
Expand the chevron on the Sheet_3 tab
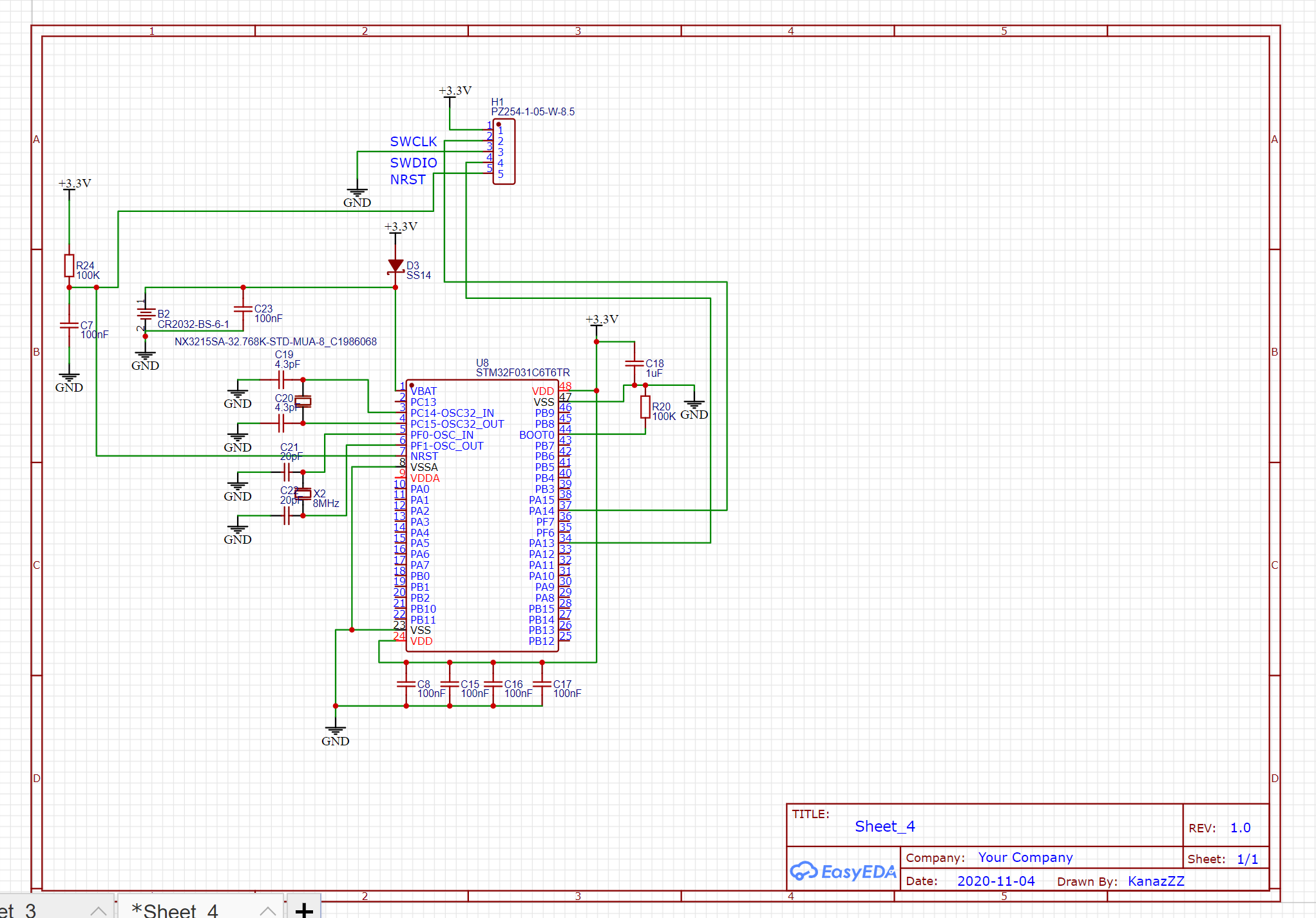[99, 910]
